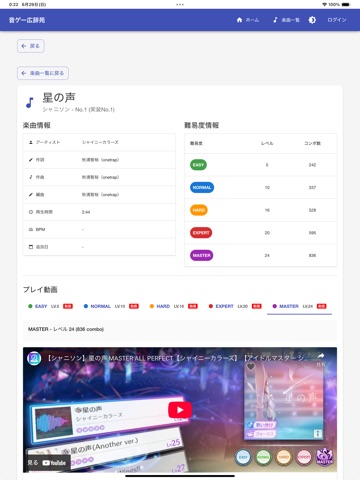Click the 作詞 pencil icon row

click(x=31, y=160)
